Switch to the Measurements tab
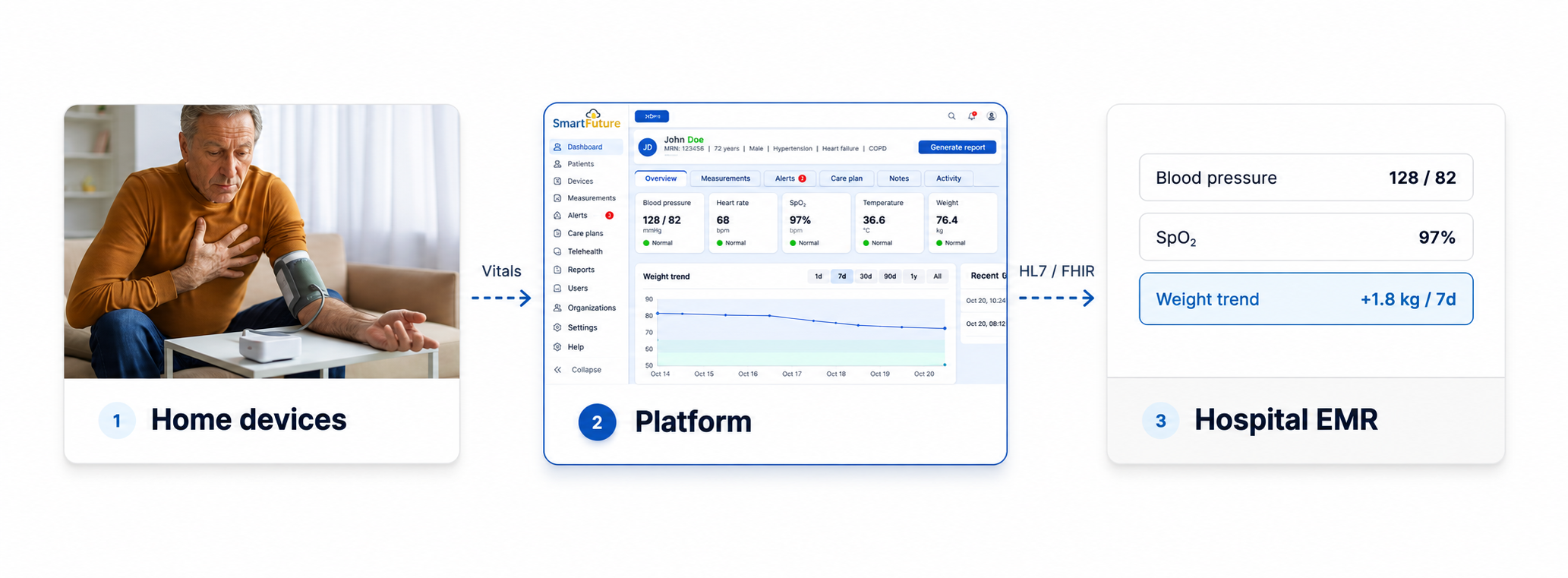 point(725,178)
